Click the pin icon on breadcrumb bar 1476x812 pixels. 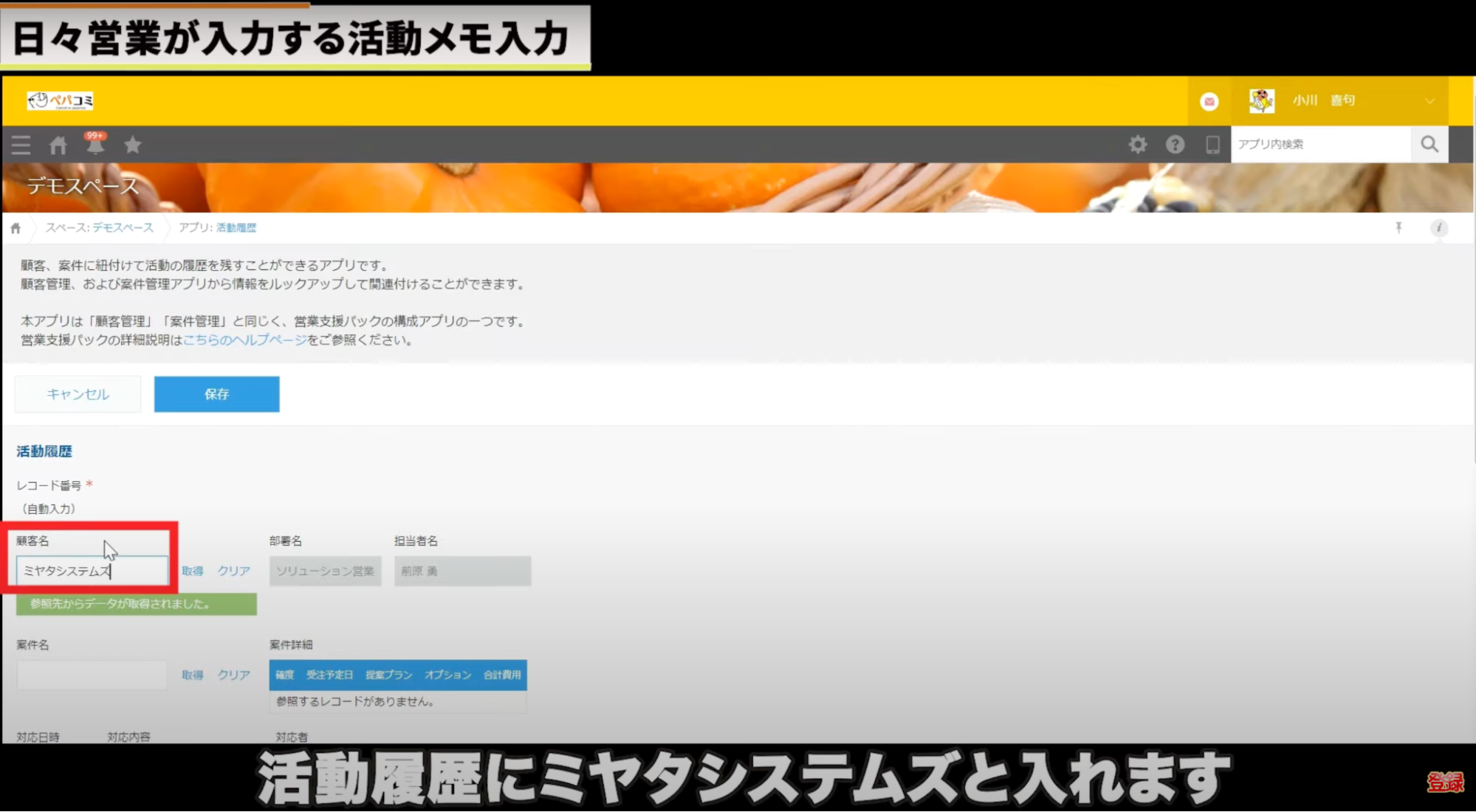[1398, 228]
